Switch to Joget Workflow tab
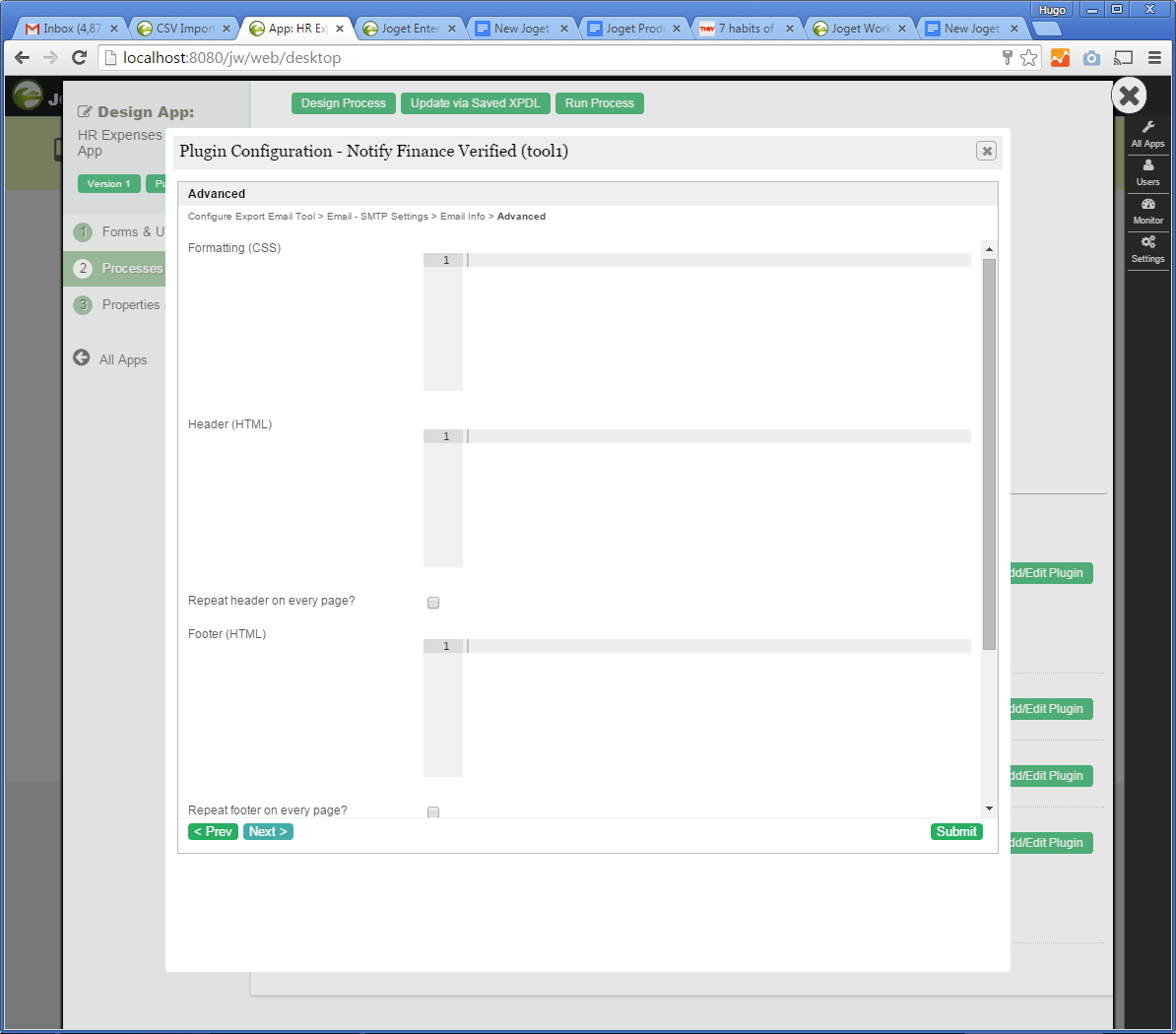This screenshot has height=1034, width=1176. [x=860, y=29]
